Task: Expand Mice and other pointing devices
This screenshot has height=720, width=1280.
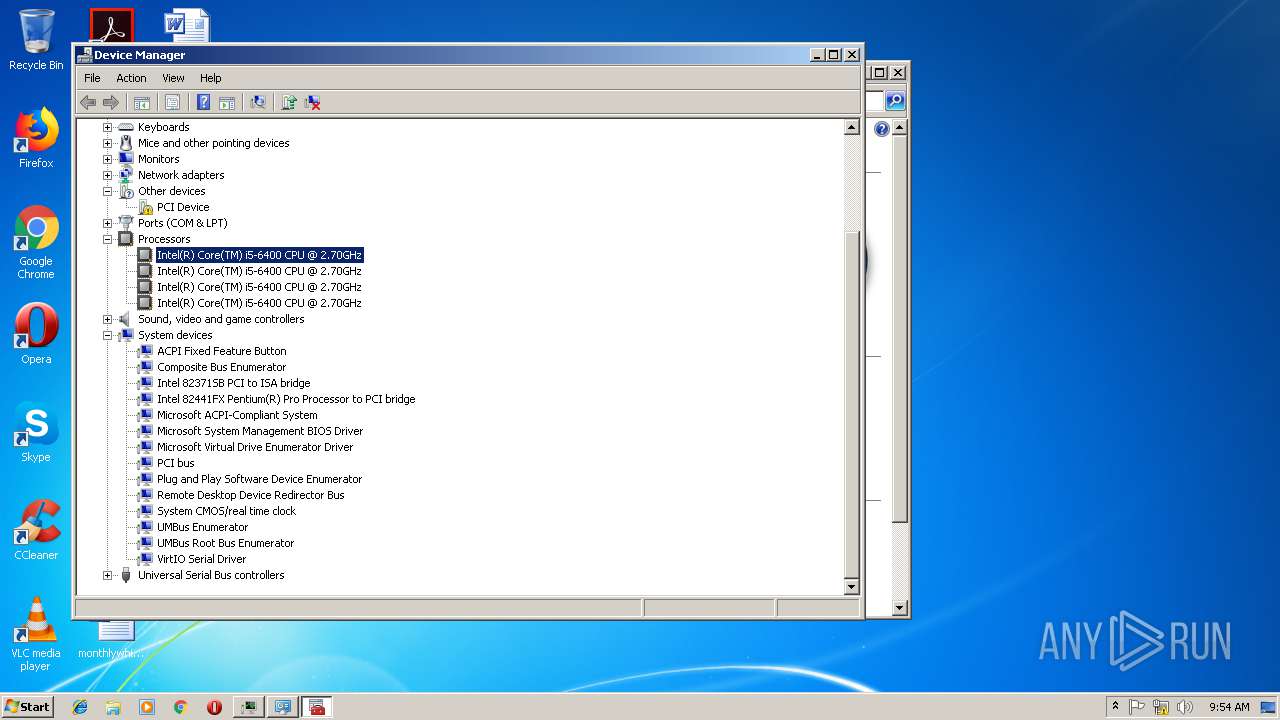Action: tap(108, 143)
